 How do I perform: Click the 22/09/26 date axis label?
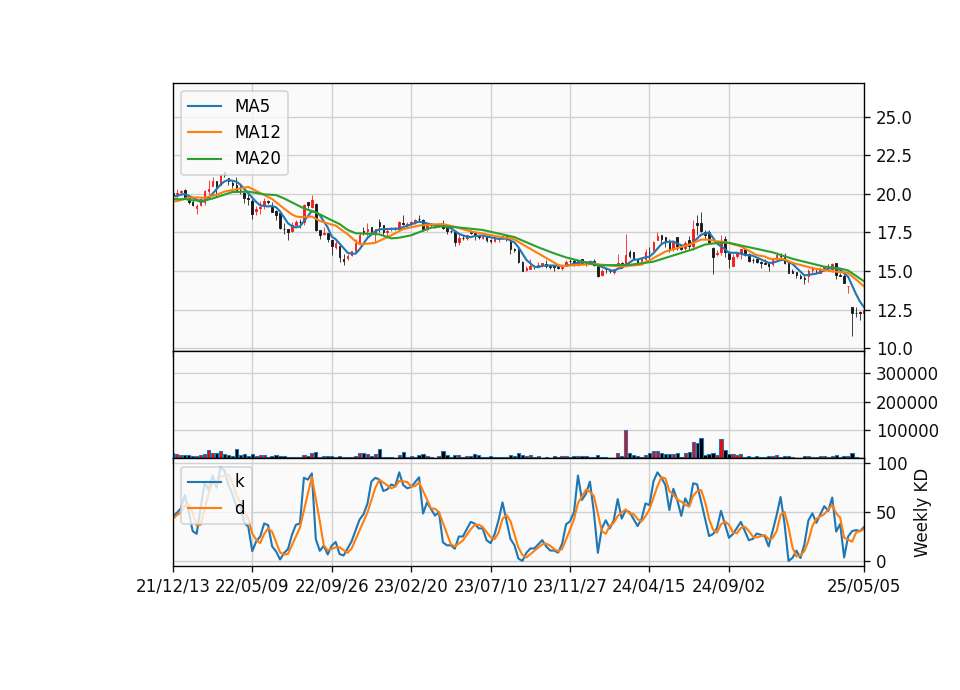pyautogui.click(x=331, y=587)
